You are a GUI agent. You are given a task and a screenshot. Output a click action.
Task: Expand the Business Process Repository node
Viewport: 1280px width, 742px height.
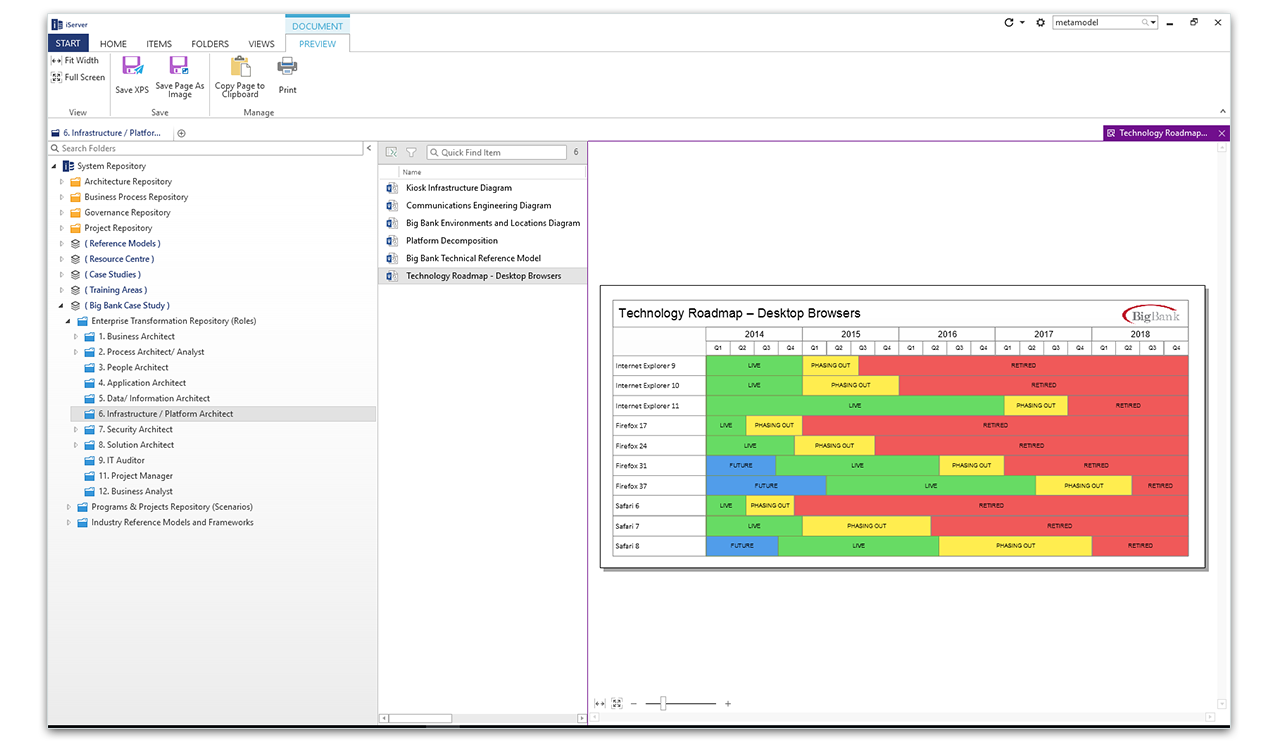[62, 197]
